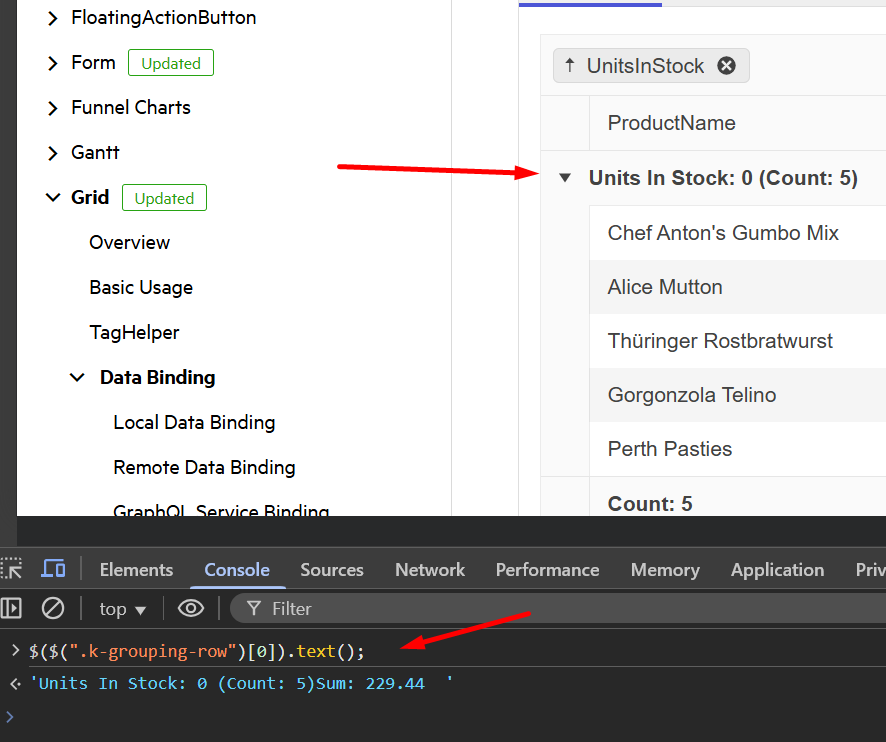Remove the UnitsInStock grouping chip

[727, 66]
